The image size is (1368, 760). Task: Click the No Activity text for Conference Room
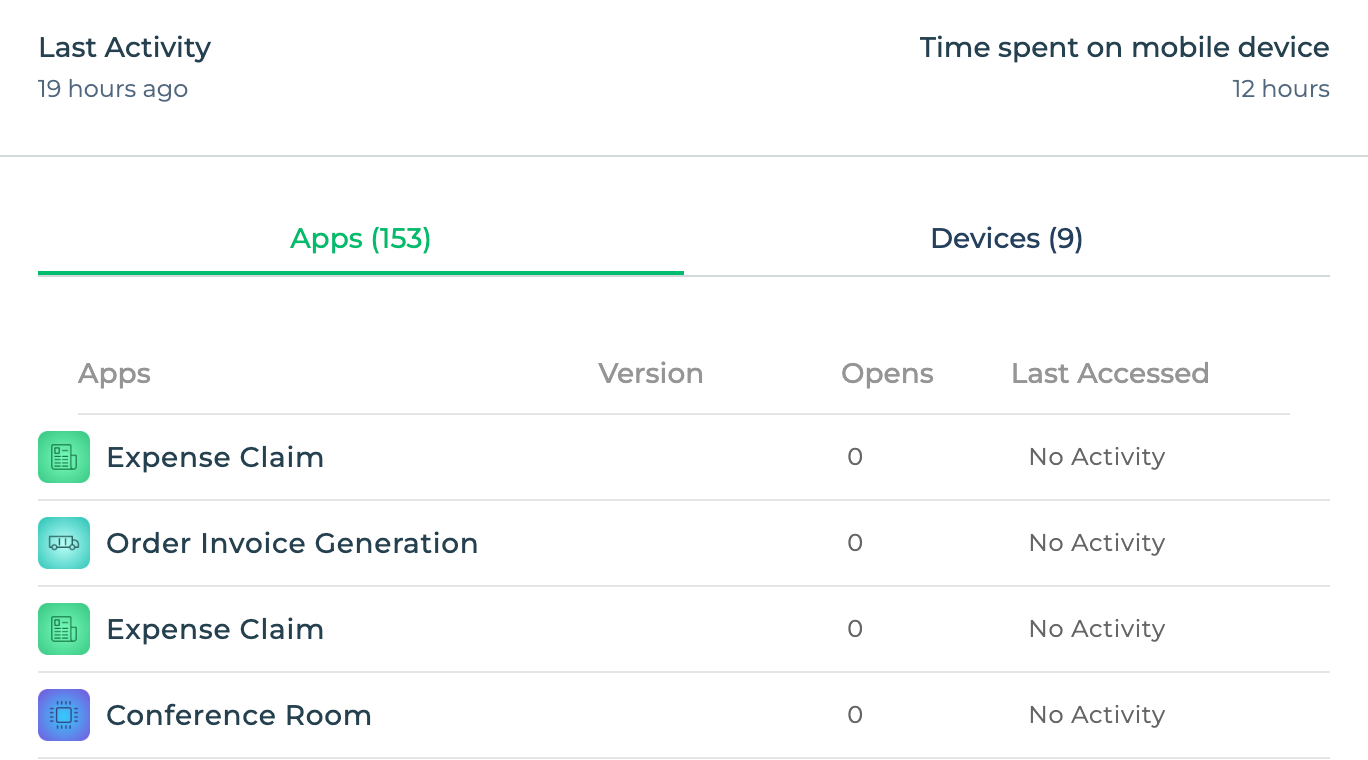point(1097,715)
